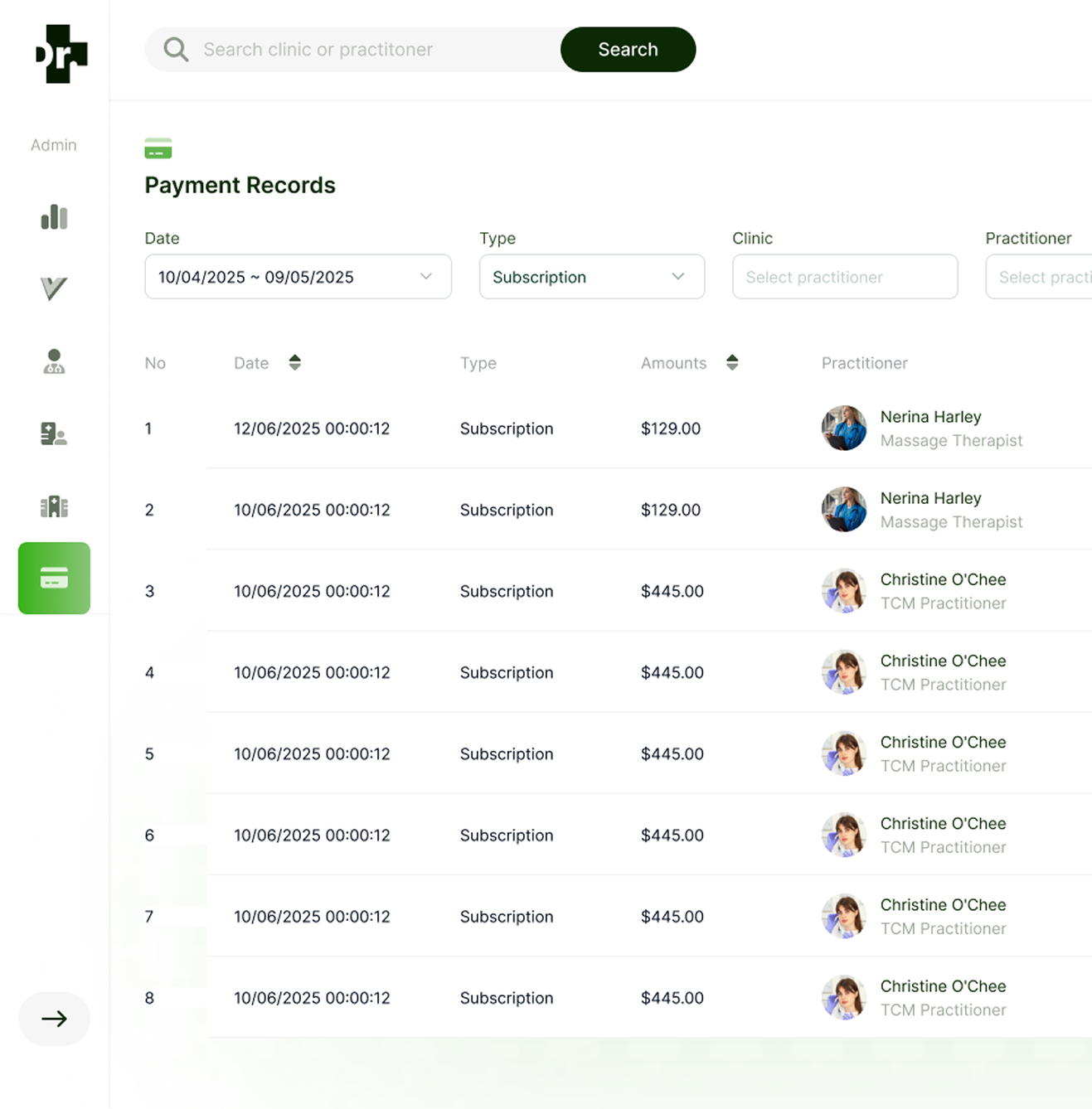Click row number 7
The width and height of the screenshot is (1092, 1109).
[x=149, y=917]
